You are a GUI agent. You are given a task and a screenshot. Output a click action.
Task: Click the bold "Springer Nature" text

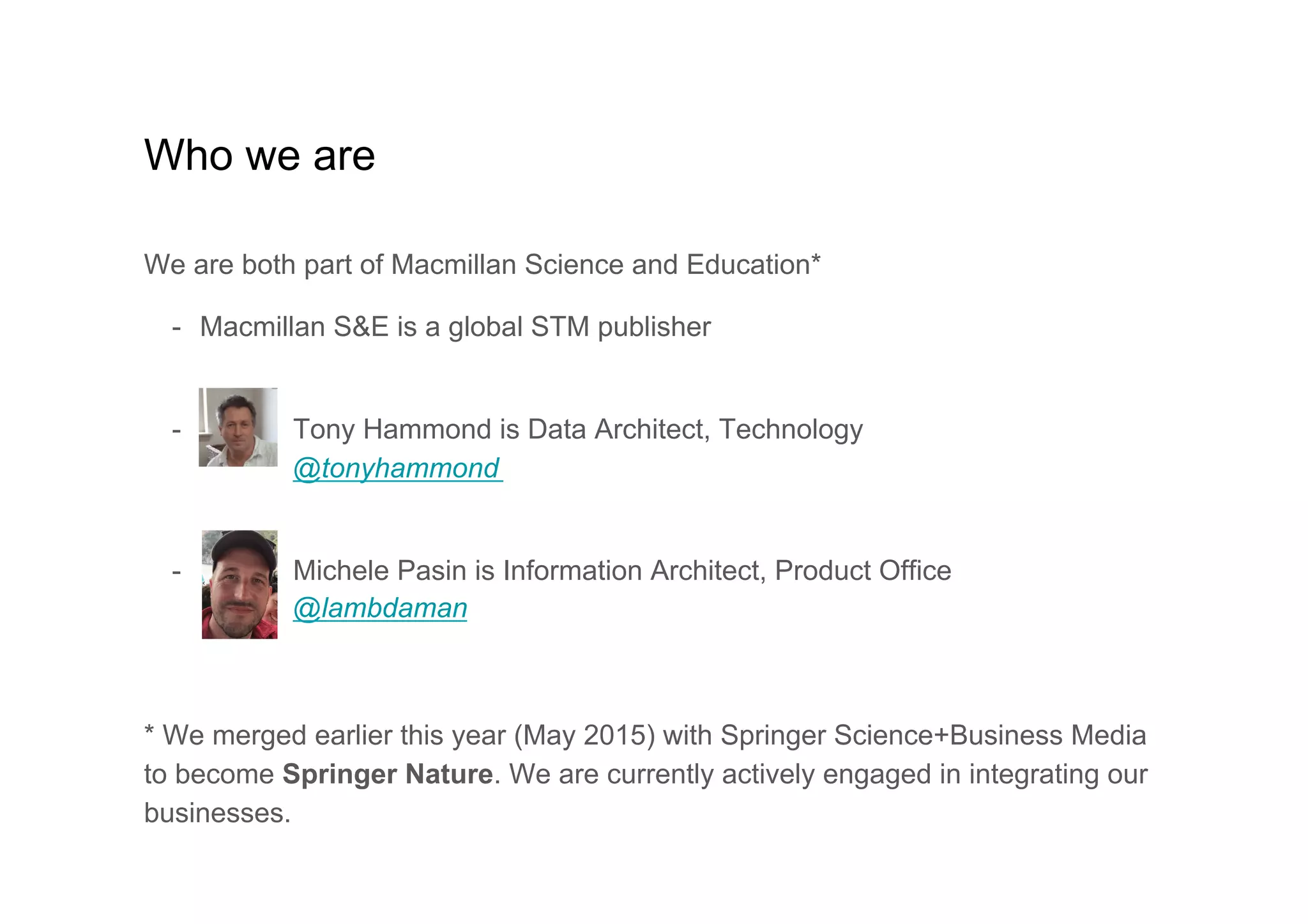[x=388, y=775]
